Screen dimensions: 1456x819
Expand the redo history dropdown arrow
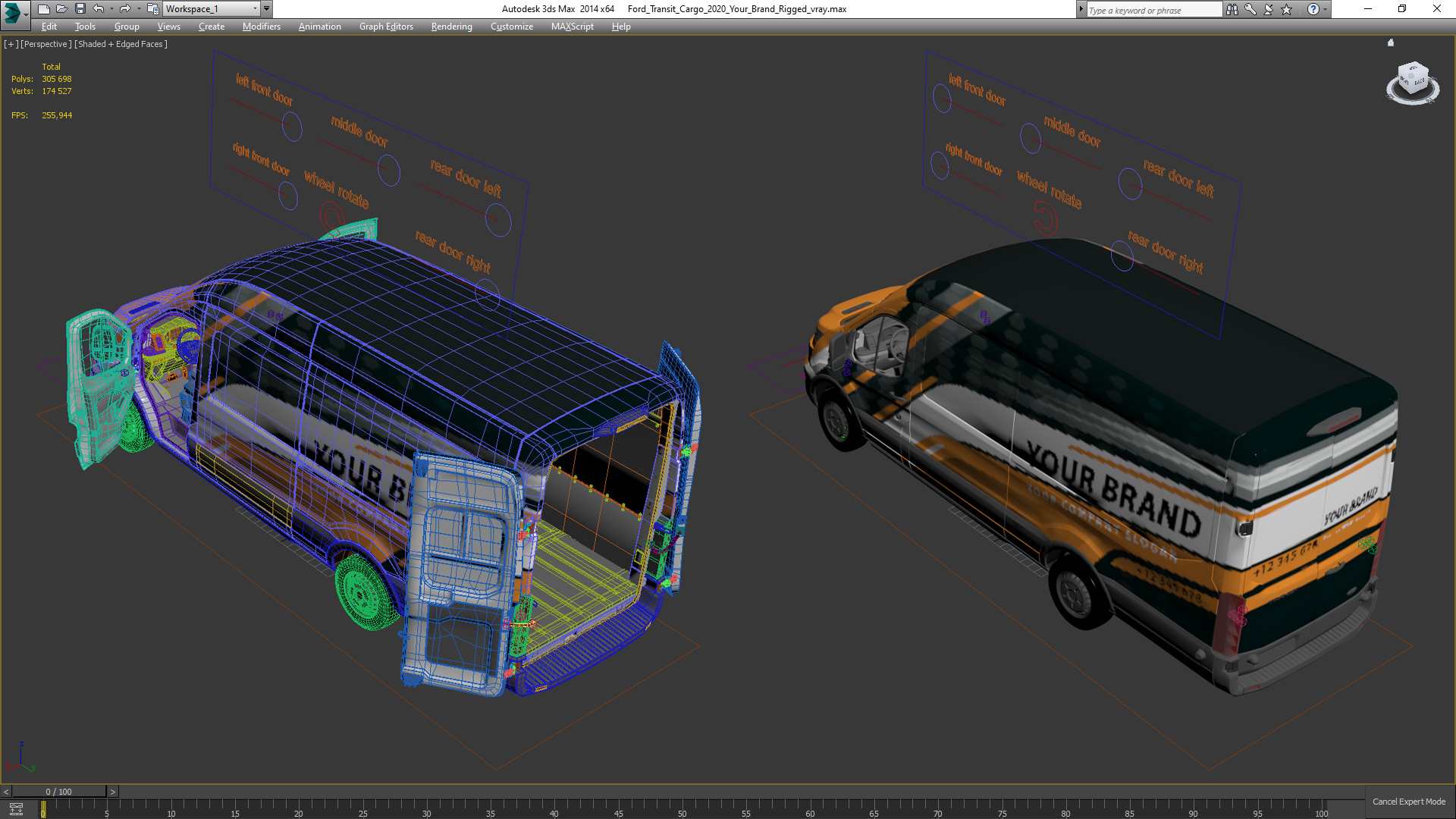138,9
